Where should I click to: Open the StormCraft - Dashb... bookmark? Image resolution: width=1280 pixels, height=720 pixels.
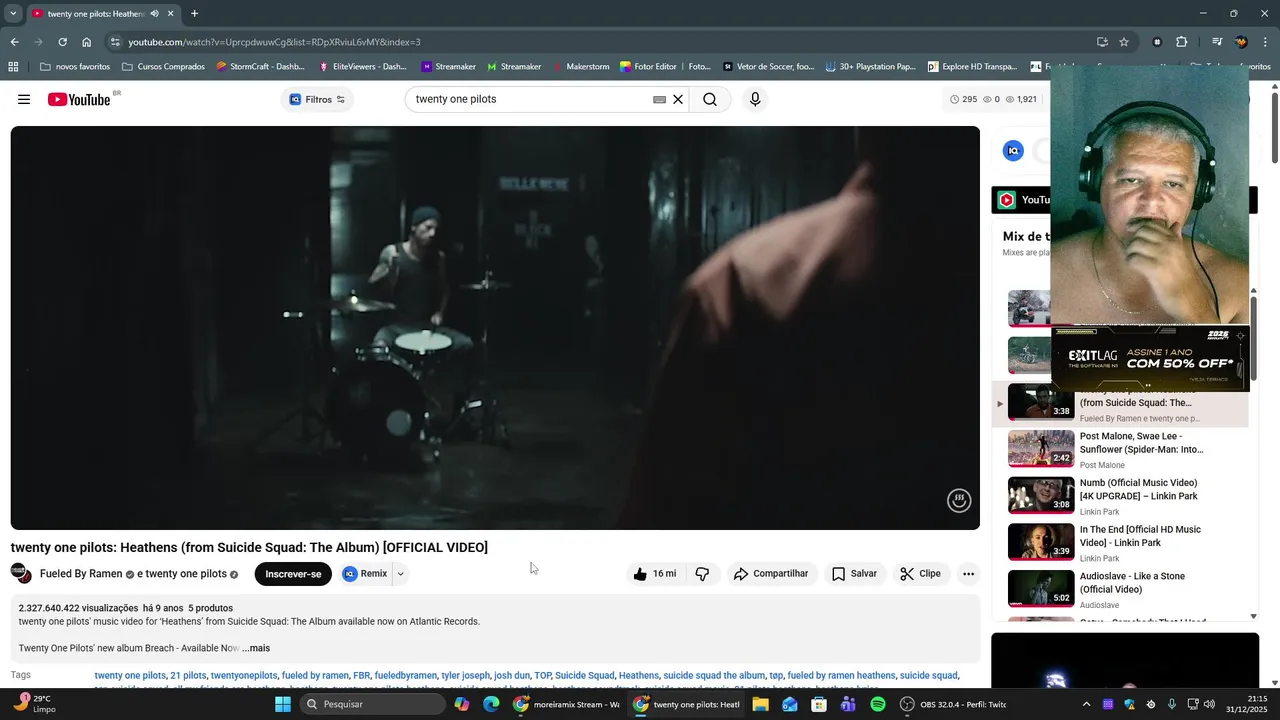pos(260,67)
